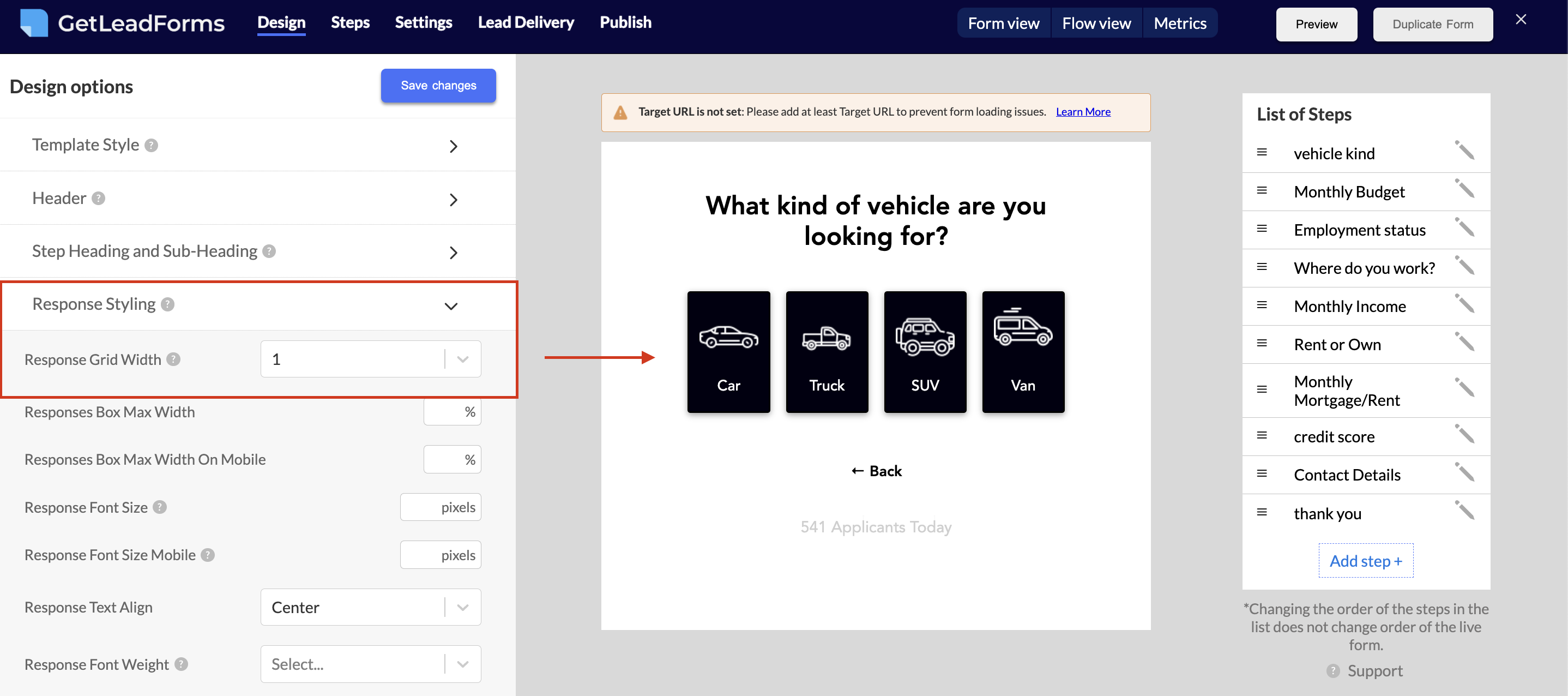This screenshot has width=1568, height=696.
Task: Click the drag handle next to credit score
Action: 1261,436
